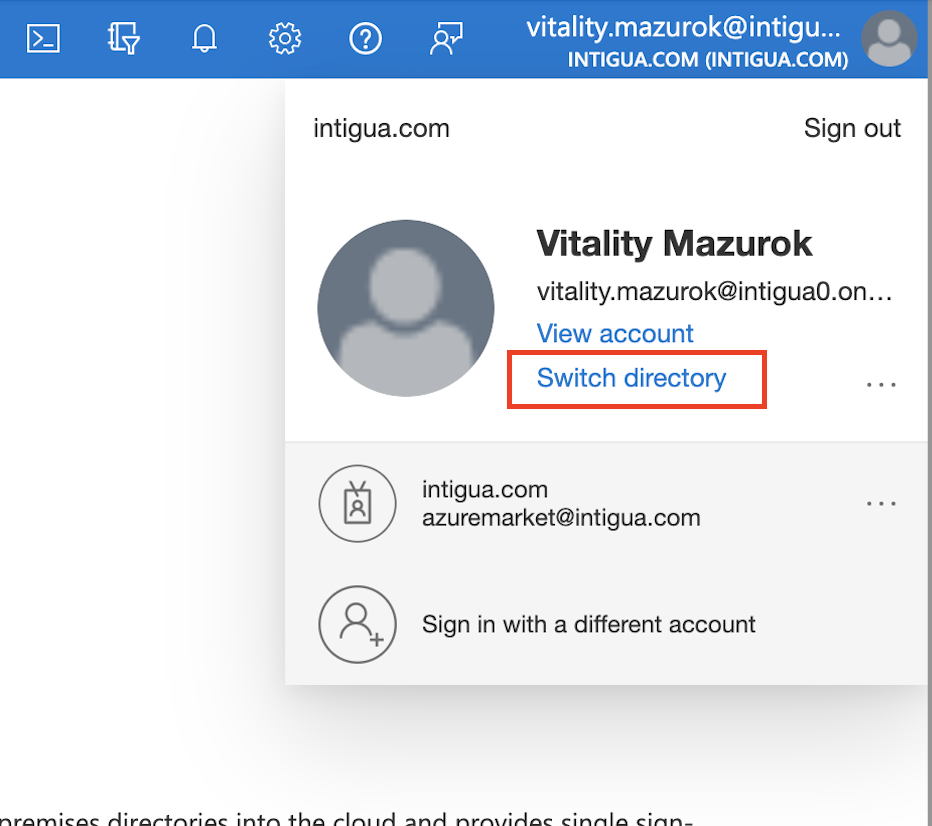
Task: Collapse account menu via header email text
Action: point(690,28)
